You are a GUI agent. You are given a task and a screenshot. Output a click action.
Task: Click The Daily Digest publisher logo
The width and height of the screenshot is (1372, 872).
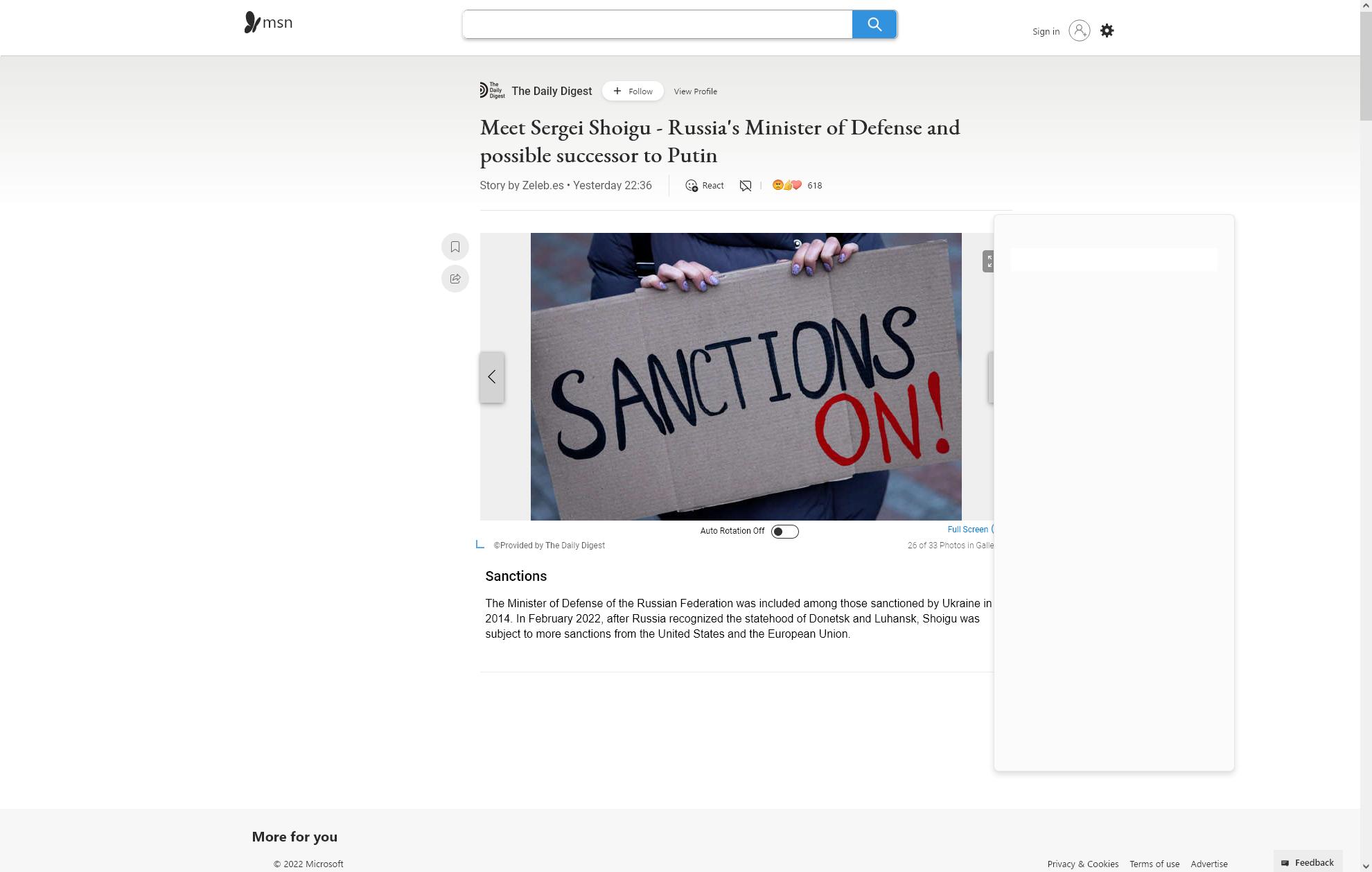493,90
